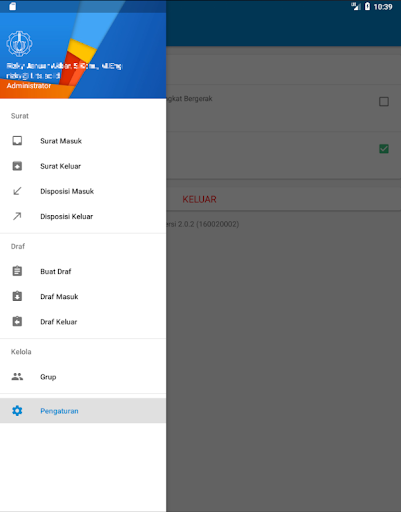Click the Grup people icon
Viewport: 401px width, 512px height.
pos(17,377)
